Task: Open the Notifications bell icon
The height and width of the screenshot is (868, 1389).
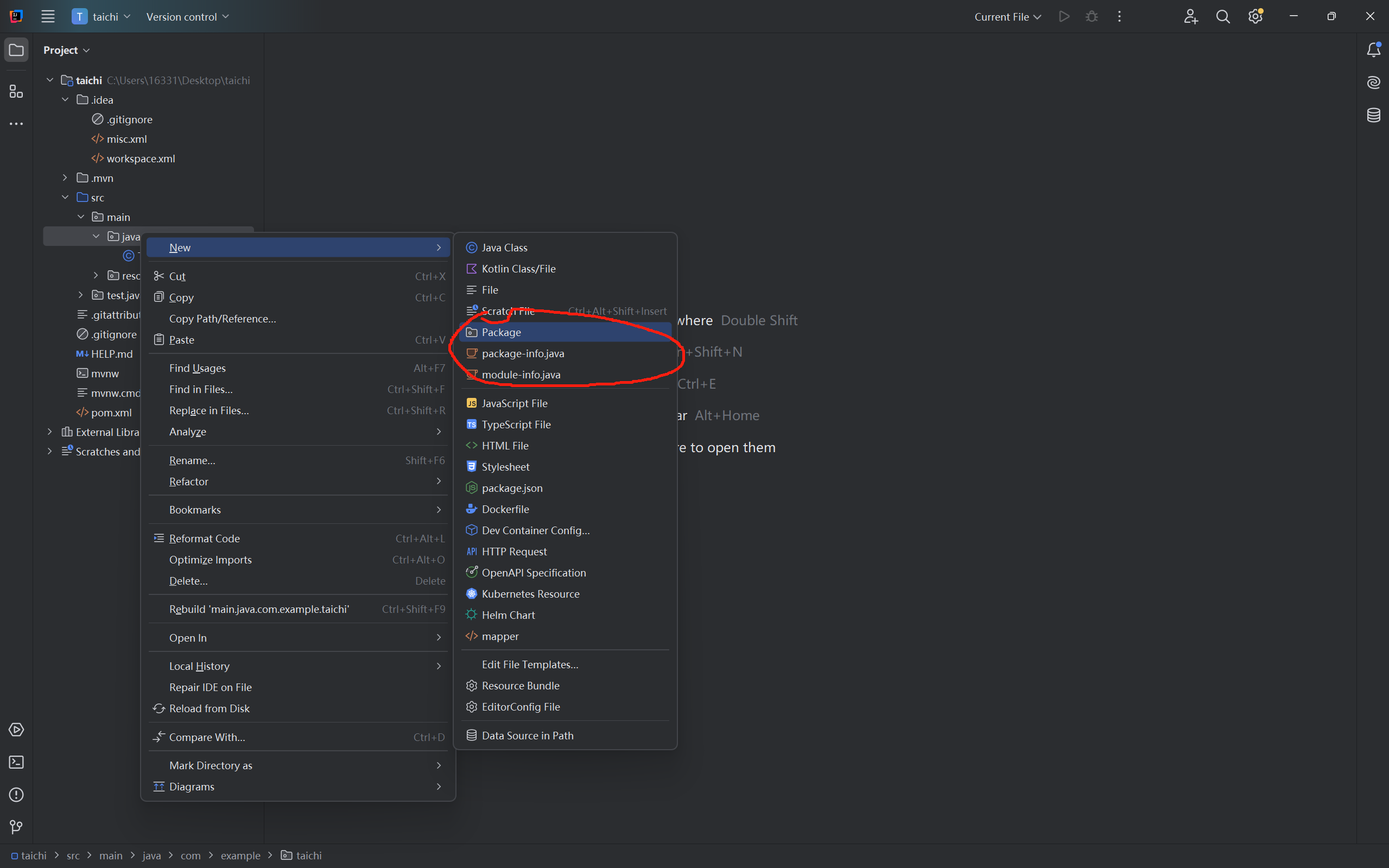Action: (x=1373, y=50)
